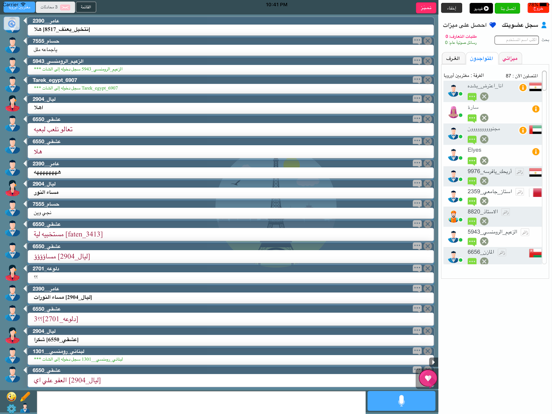Click the blue heart get features link
Image resolution: width=552 pixels, height=414 pixels.
click(x=469, y=25)
